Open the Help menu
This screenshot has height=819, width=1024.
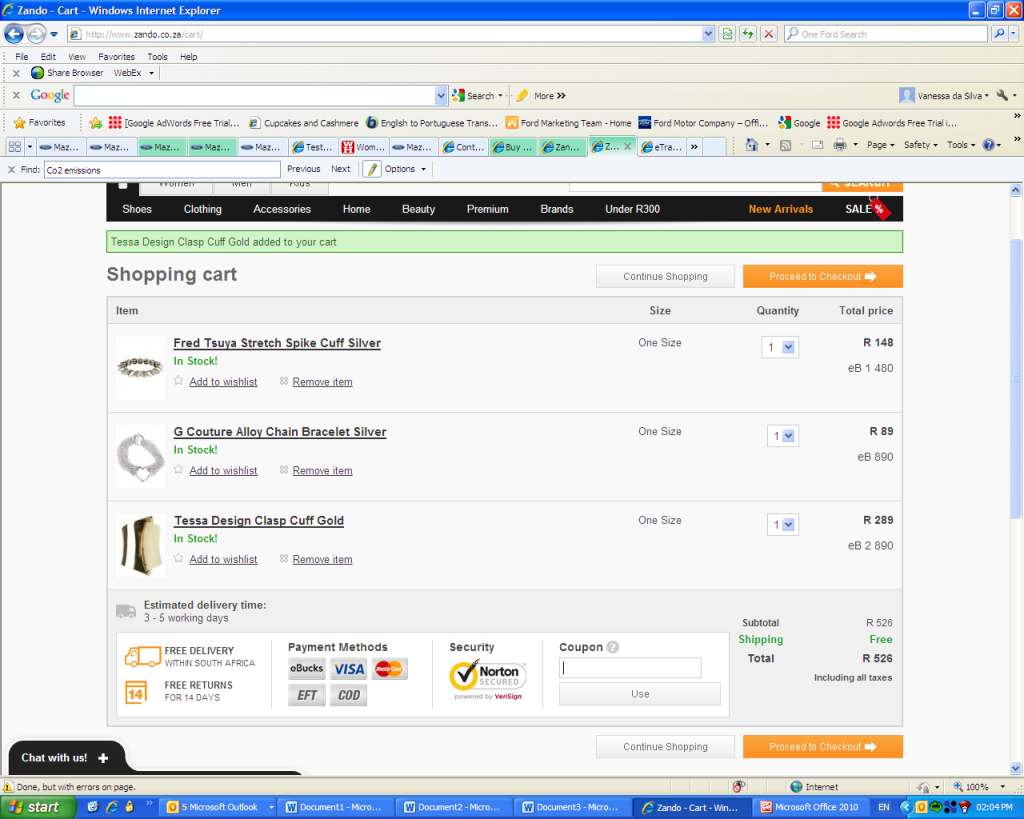click(189, 57)
